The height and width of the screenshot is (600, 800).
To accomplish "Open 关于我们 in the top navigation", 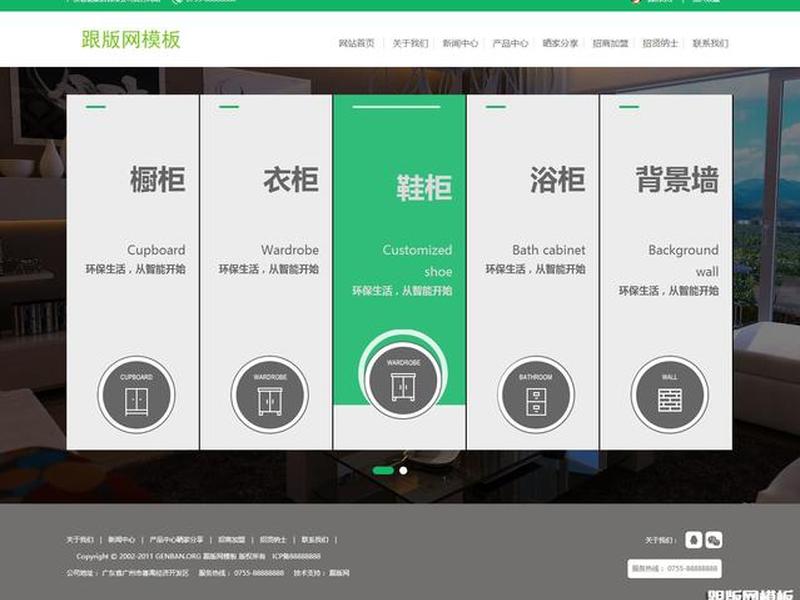I will point(410,43).
